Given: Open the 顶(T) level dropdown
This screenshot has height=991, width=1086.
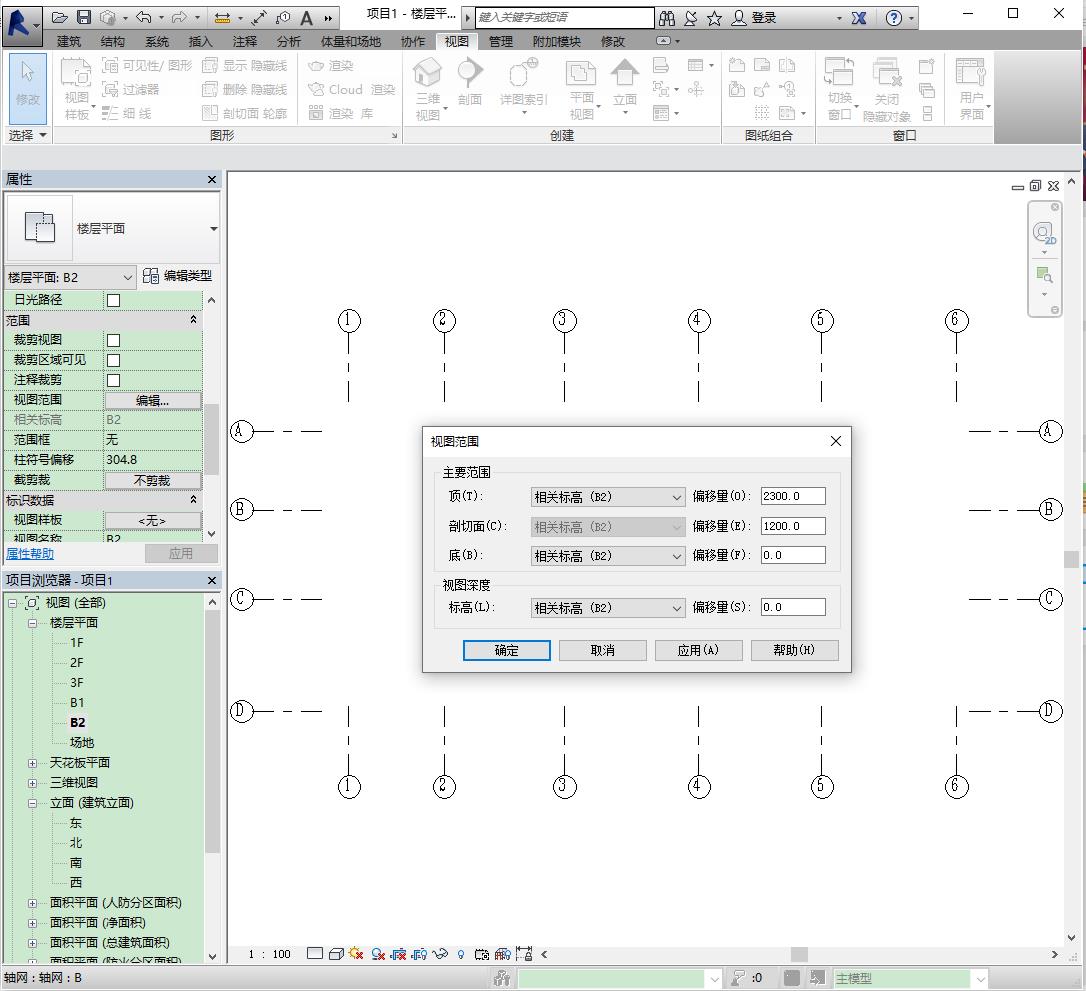Looking at the screenshot, I should click(608, 497).
